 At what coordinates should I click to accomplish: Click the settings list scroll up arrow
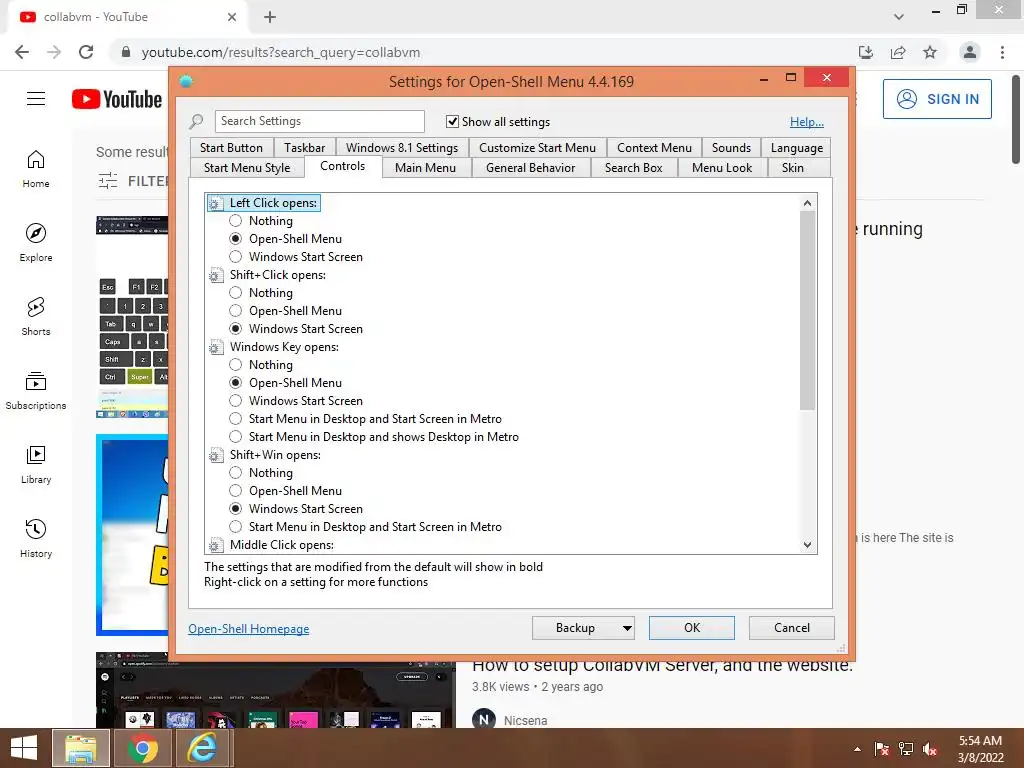click(808, 202)
